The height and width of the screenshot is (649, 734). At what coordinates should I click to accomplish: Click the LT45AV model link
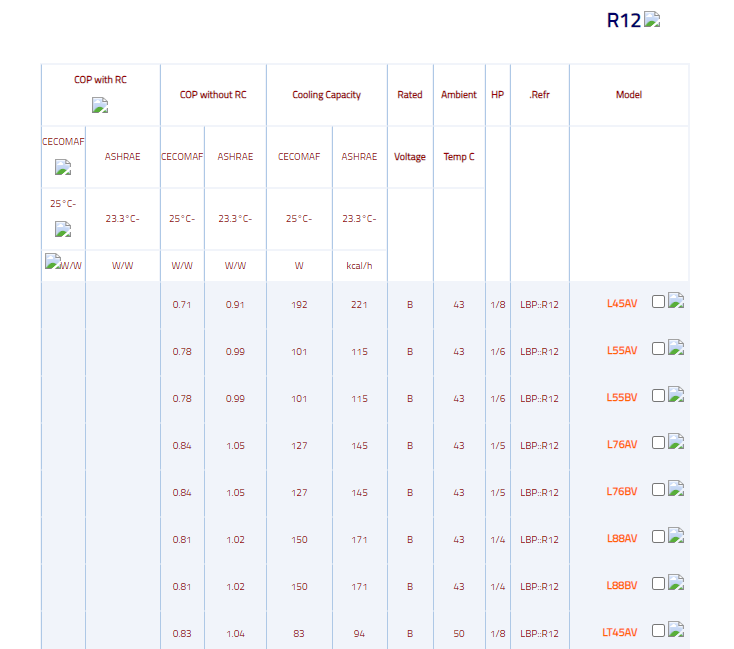619,632
